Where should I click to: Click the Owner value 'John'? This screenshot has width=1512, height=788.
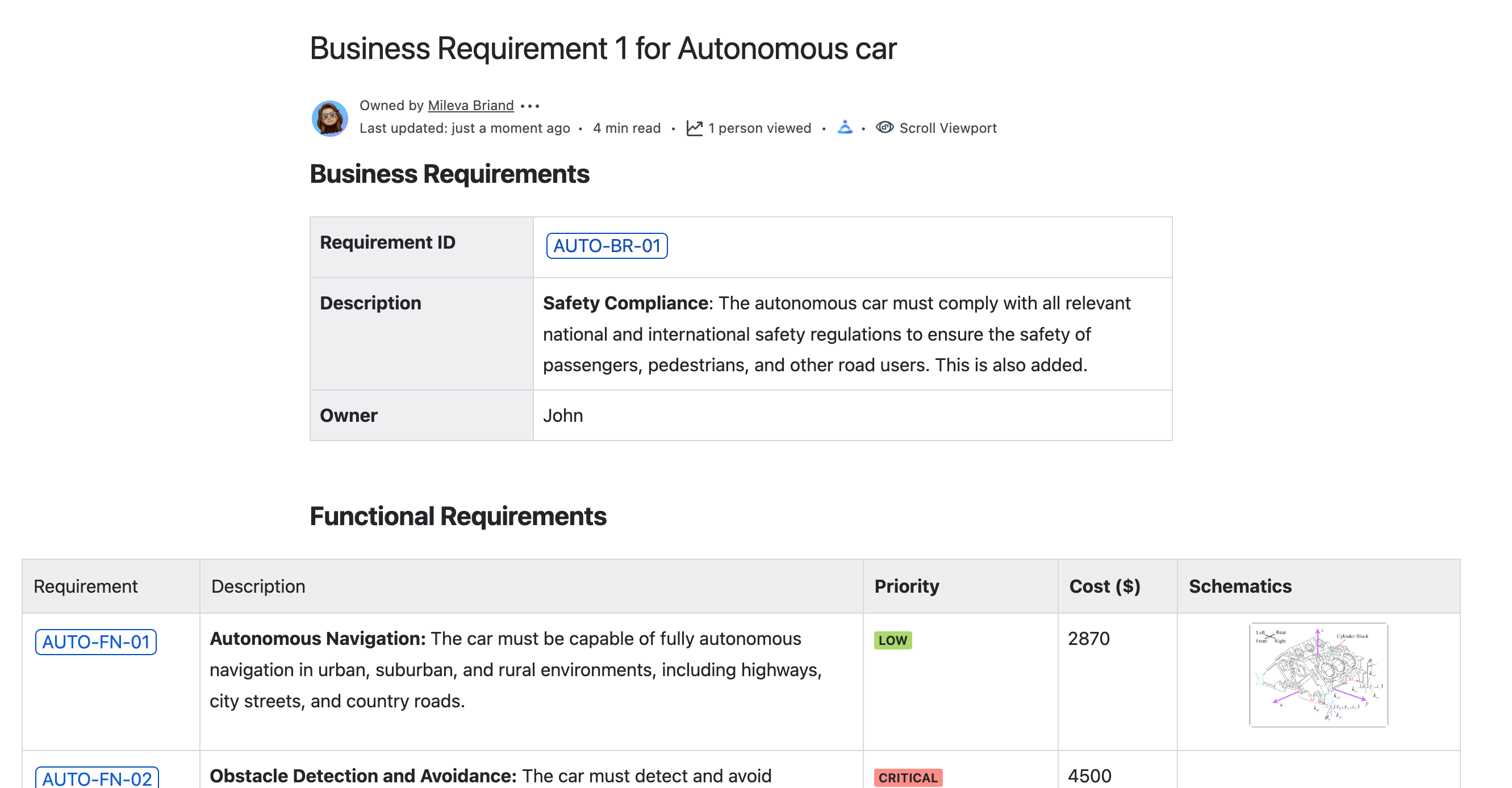(x=563, y=415)
